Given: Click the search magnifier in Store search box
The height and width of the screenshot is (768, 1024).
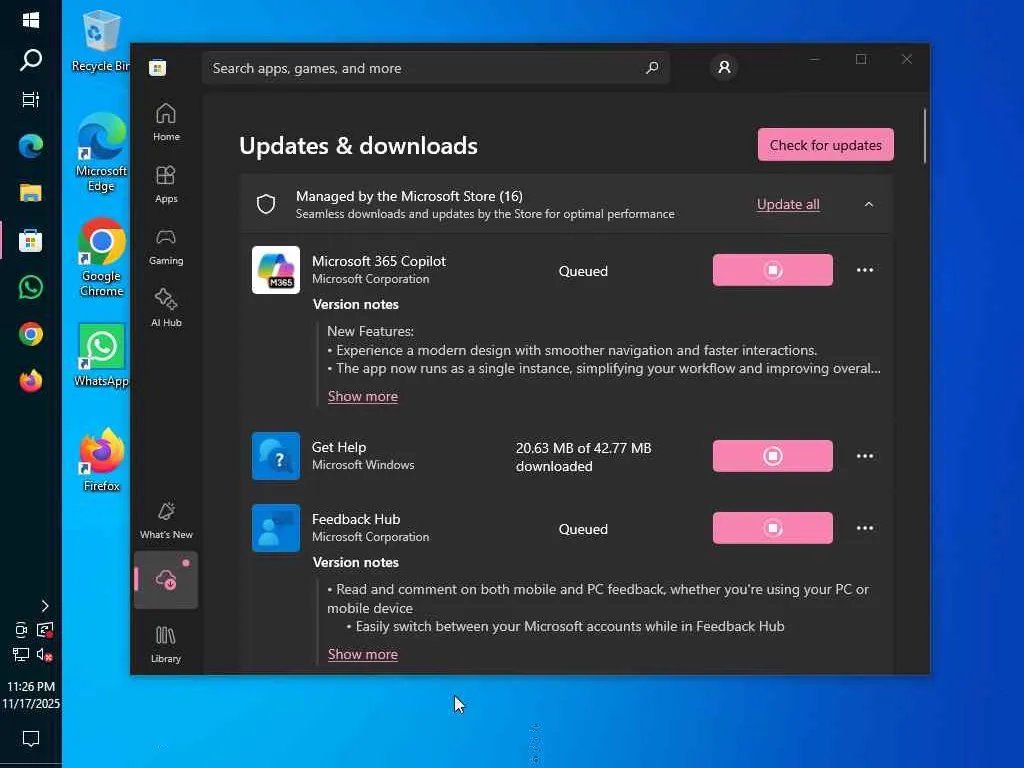Looking at the screenshot, I should click(x=652, y=67).
